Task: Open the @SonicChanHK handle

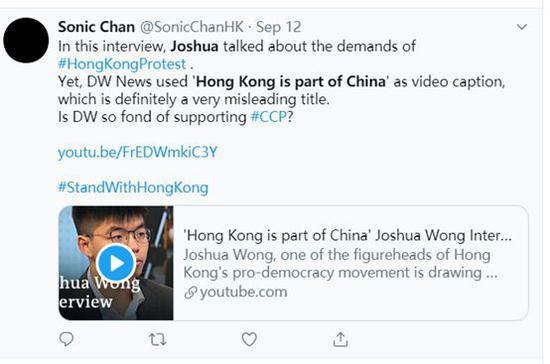Action: (192, 27)
